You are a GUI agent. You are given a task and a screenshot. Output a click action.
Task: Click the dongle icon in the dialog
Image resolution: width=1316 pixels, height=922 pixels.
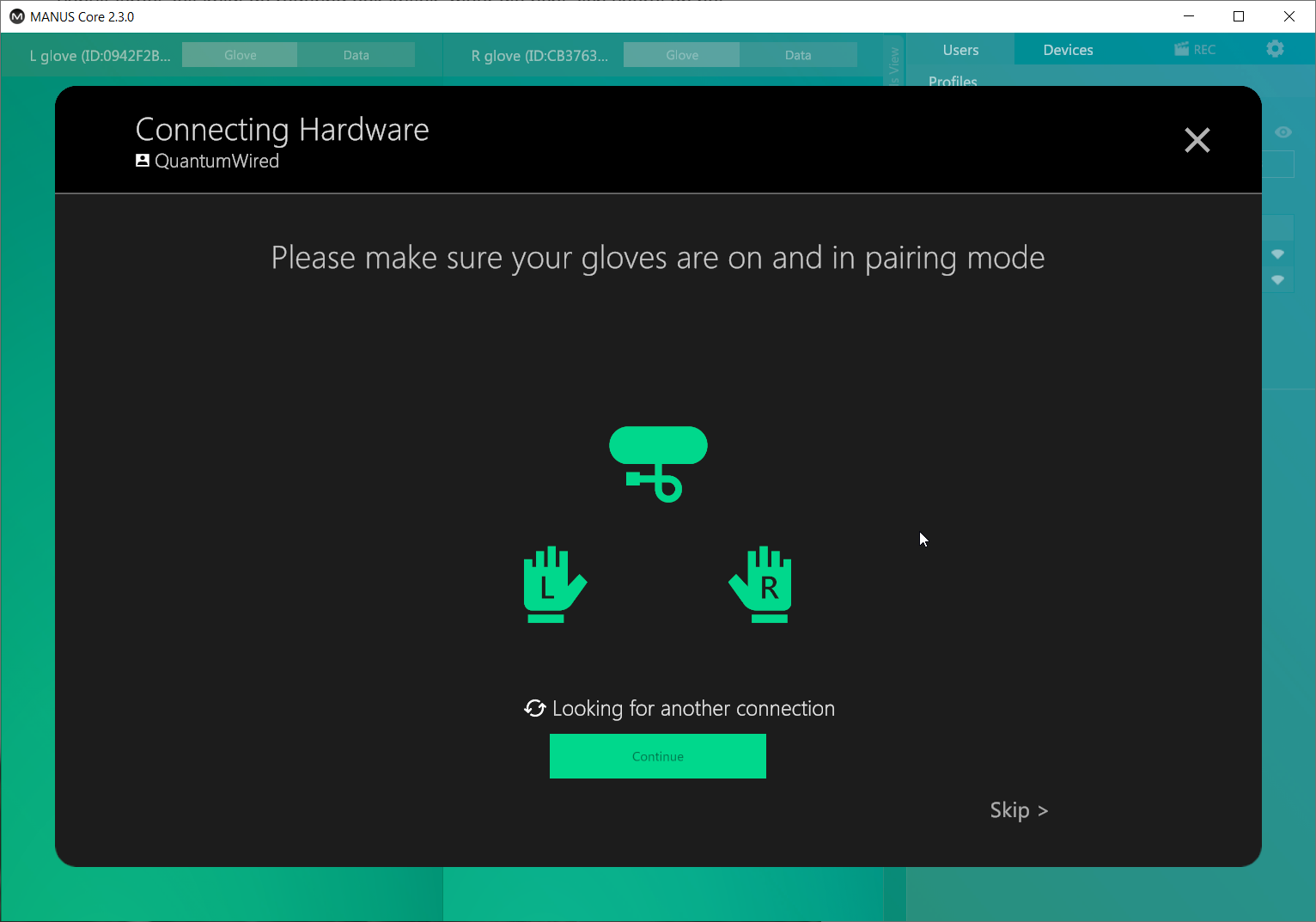658,462
